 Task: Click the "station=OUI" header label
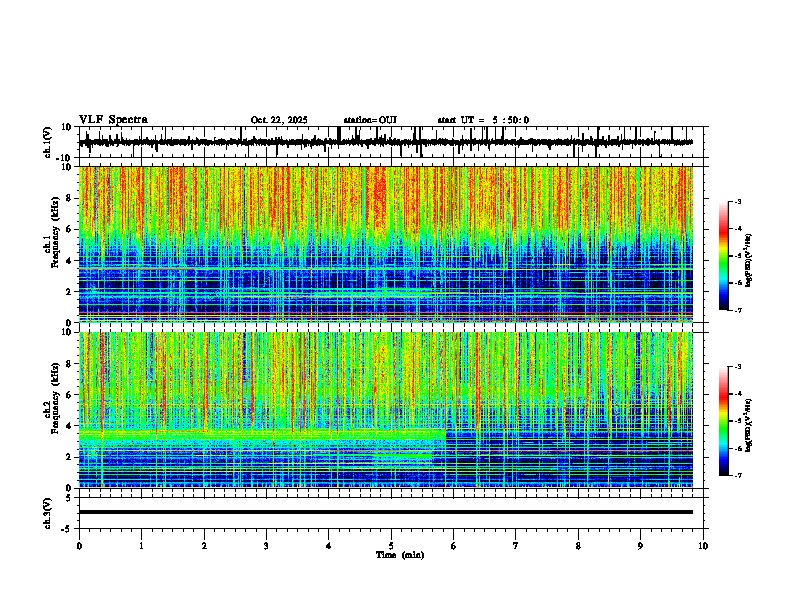click(370, 120)
